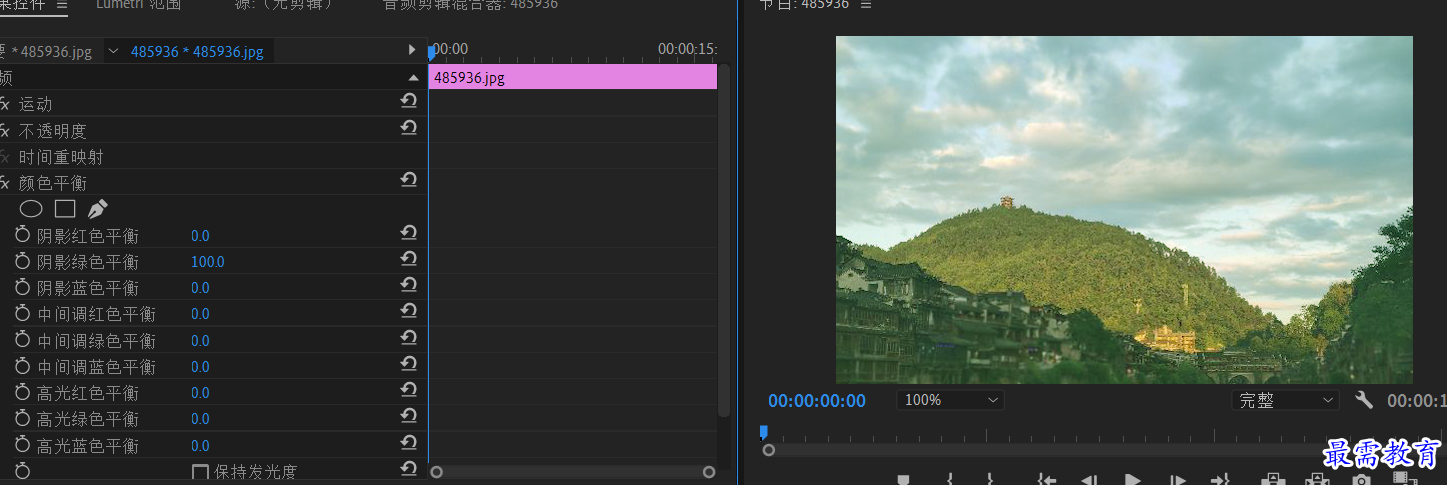Toggle animation stopwatch for 高光蓝色平衡

click(23, 445)
